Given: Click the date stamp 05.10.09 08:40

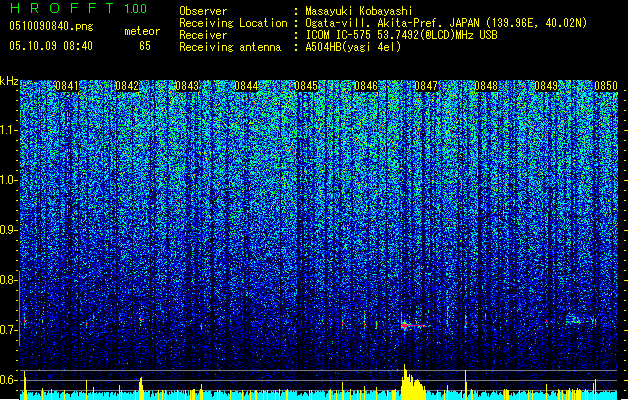Looking at the screenshot, I should pyautogui.click(x=51, y=46).
